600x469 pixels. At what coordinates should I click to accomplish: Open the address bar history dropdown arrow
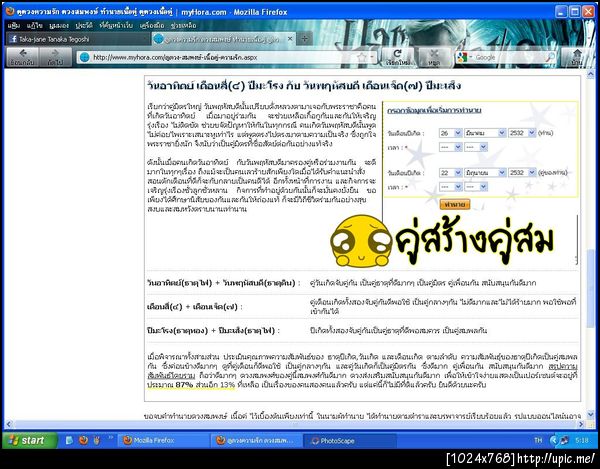[372, 58]
